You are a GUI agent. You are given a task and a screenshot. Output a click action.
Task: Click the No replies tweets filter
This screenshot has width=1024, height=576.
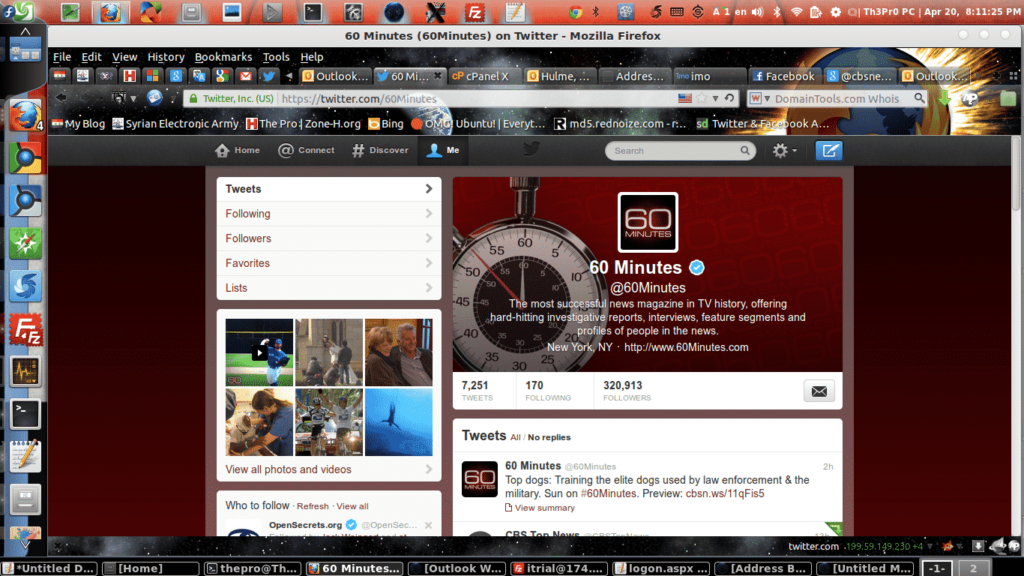pyautogui.click(x=549, y=437)
